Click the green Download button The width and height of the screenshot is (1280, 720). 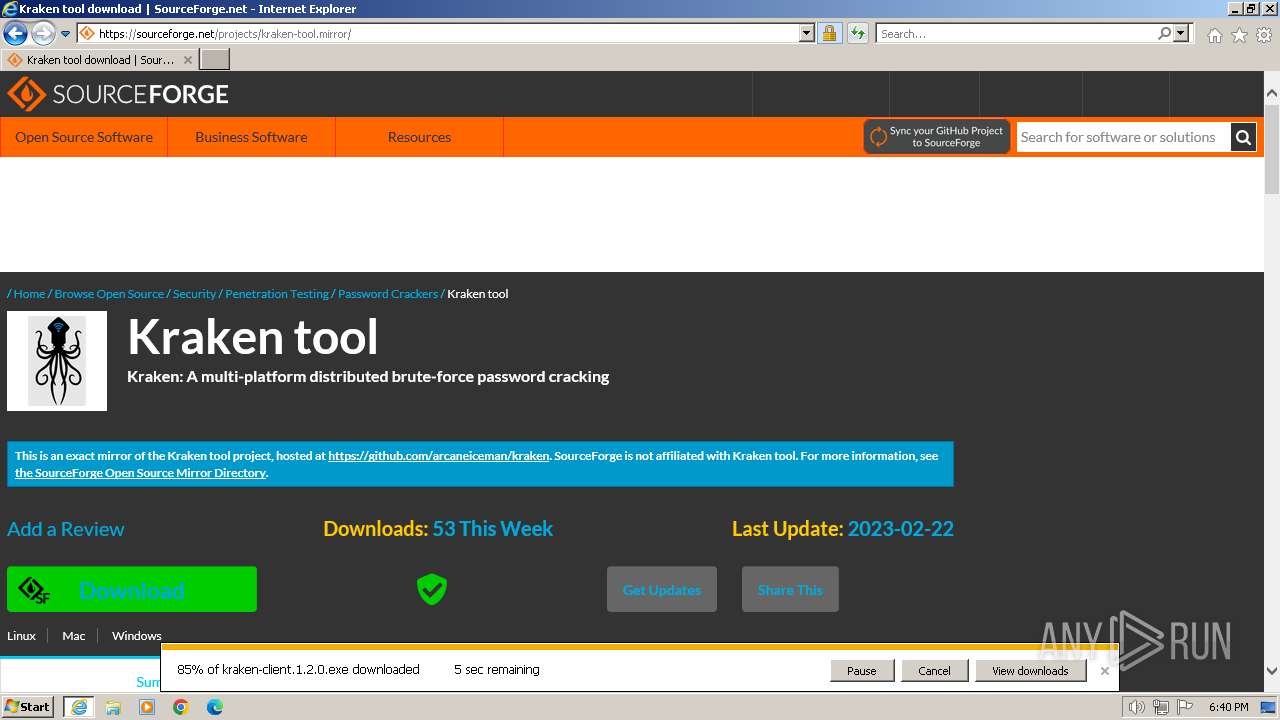click(132, 589)
